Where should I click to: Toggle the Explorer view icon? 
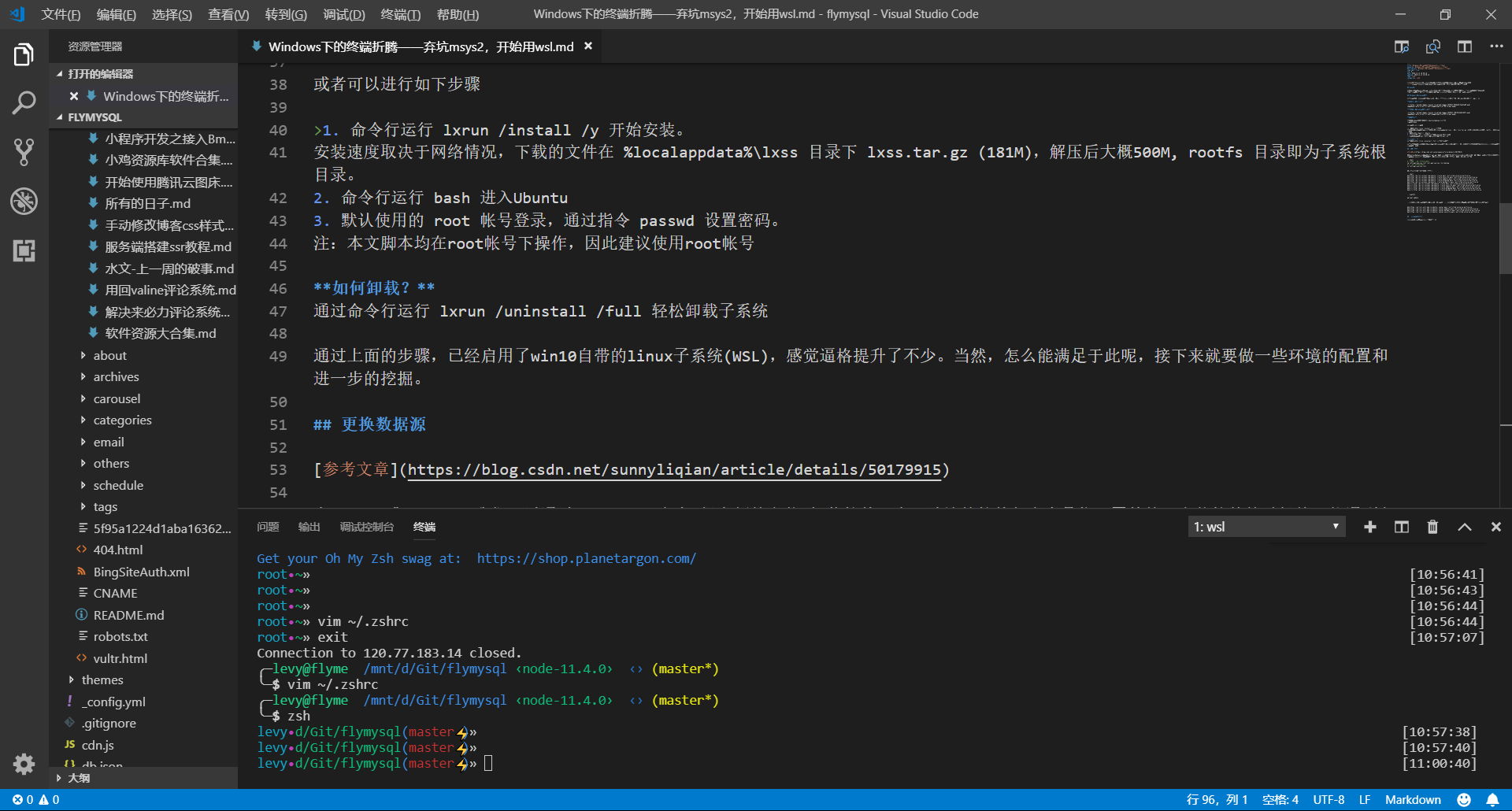[x=24, y=54]
